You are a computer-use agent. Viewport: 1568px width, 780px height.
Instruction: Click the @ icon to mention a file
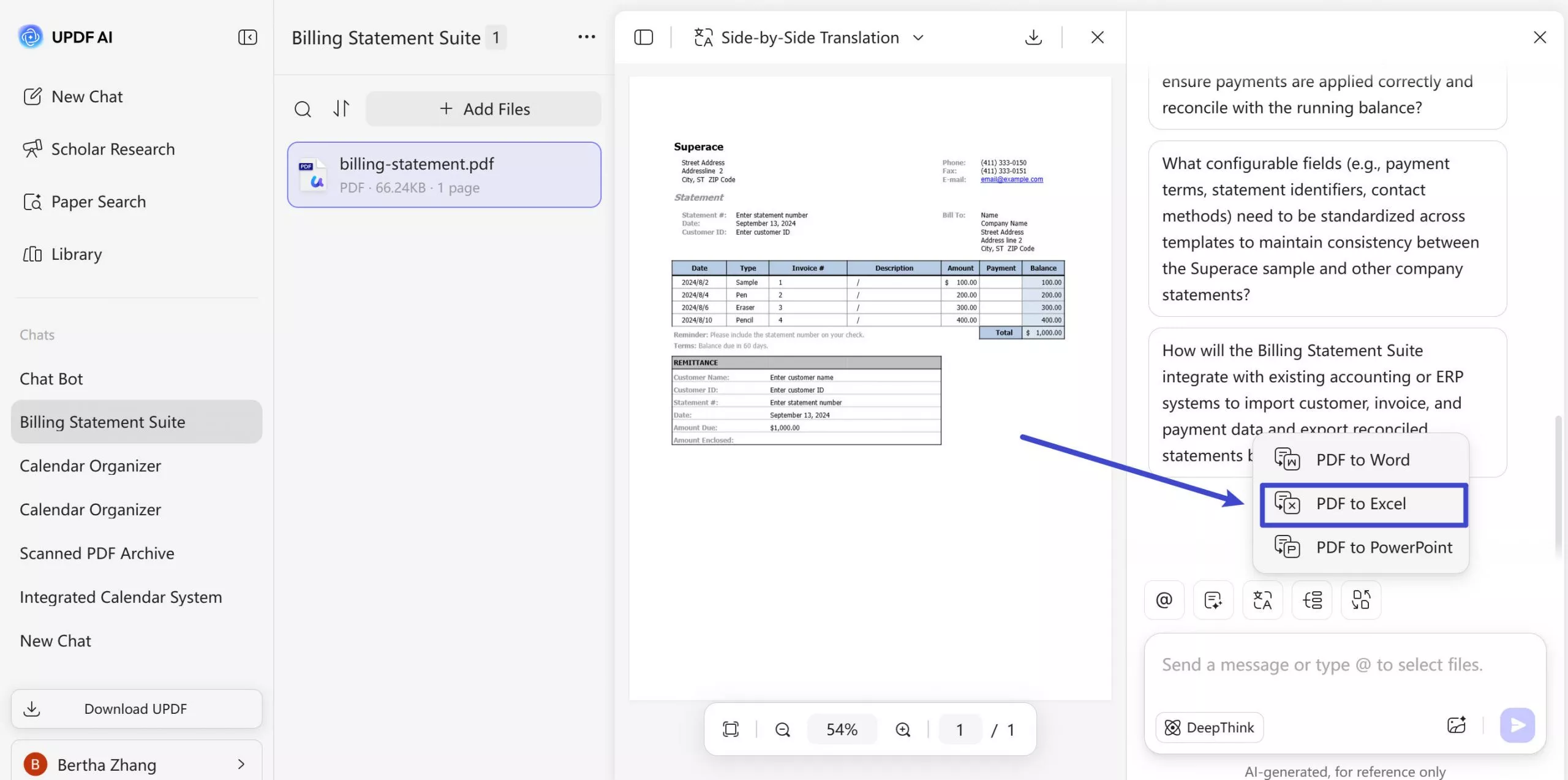(1163, 600)
